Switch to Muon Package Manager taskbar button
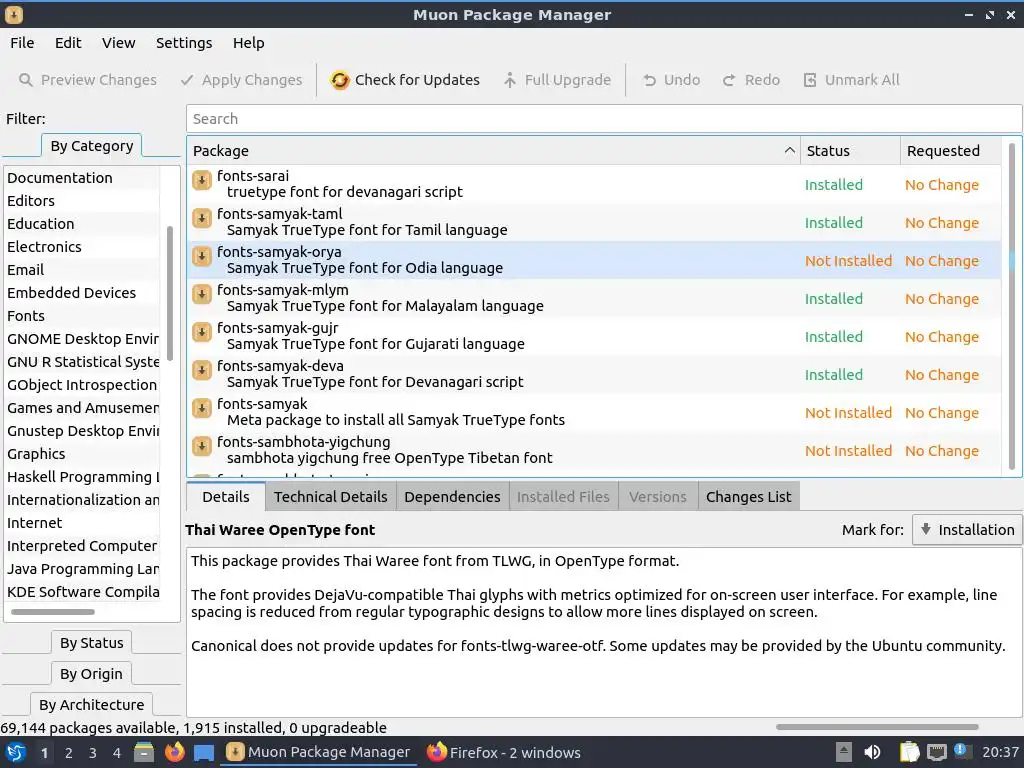Viewport: 1024px width, 768px height. click(x=319, y=752)
